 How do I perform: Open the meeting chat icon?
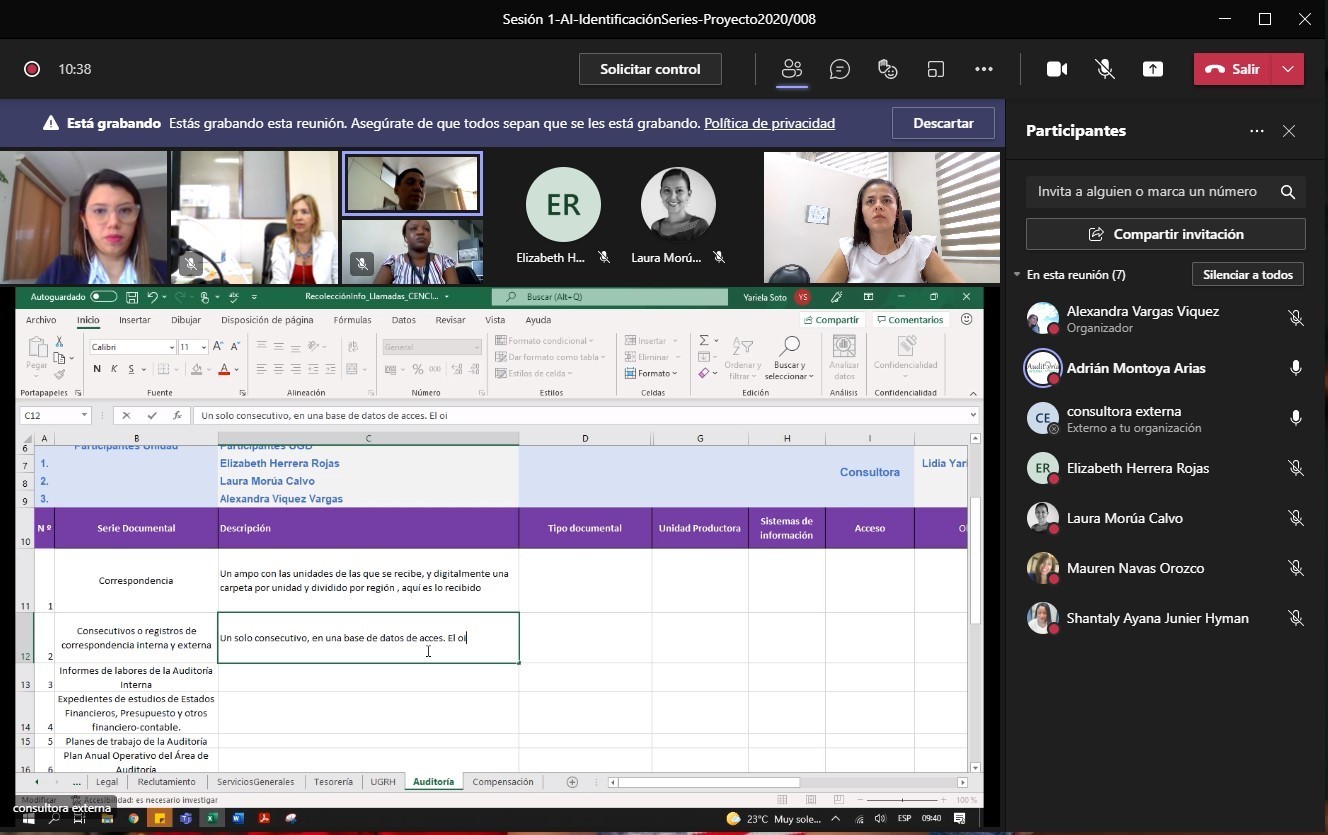tap(840, 69)
